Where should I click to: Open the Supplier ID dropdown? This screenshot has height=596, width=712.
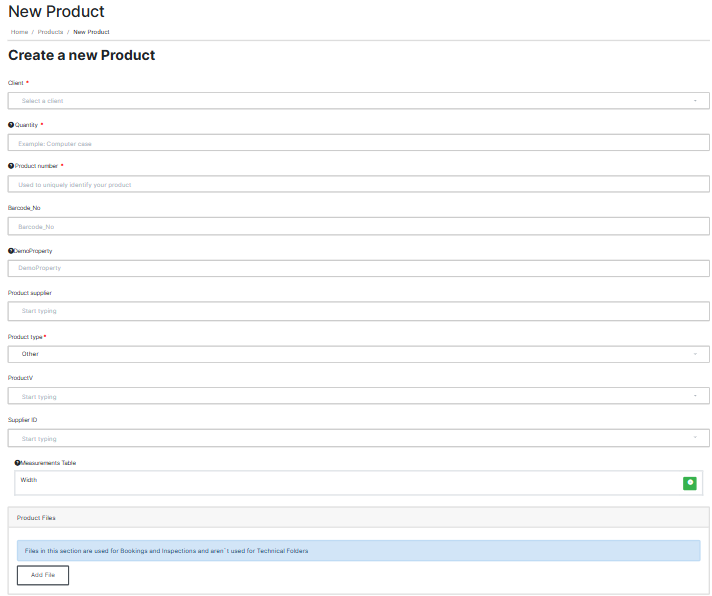click(x=358, y=438)
